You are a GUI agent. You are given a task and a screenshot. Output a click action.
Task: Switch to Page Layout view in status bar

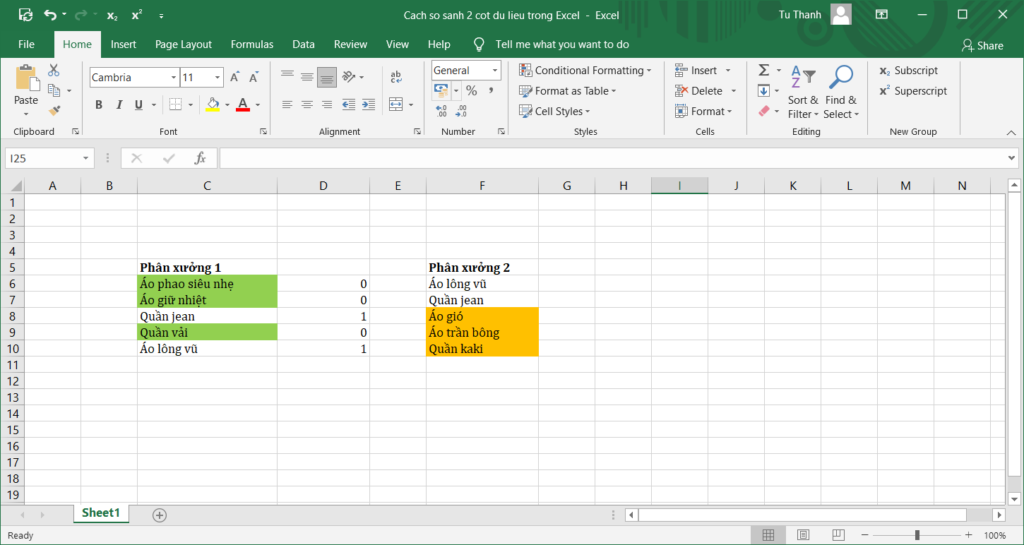click(x=801, y=536)
